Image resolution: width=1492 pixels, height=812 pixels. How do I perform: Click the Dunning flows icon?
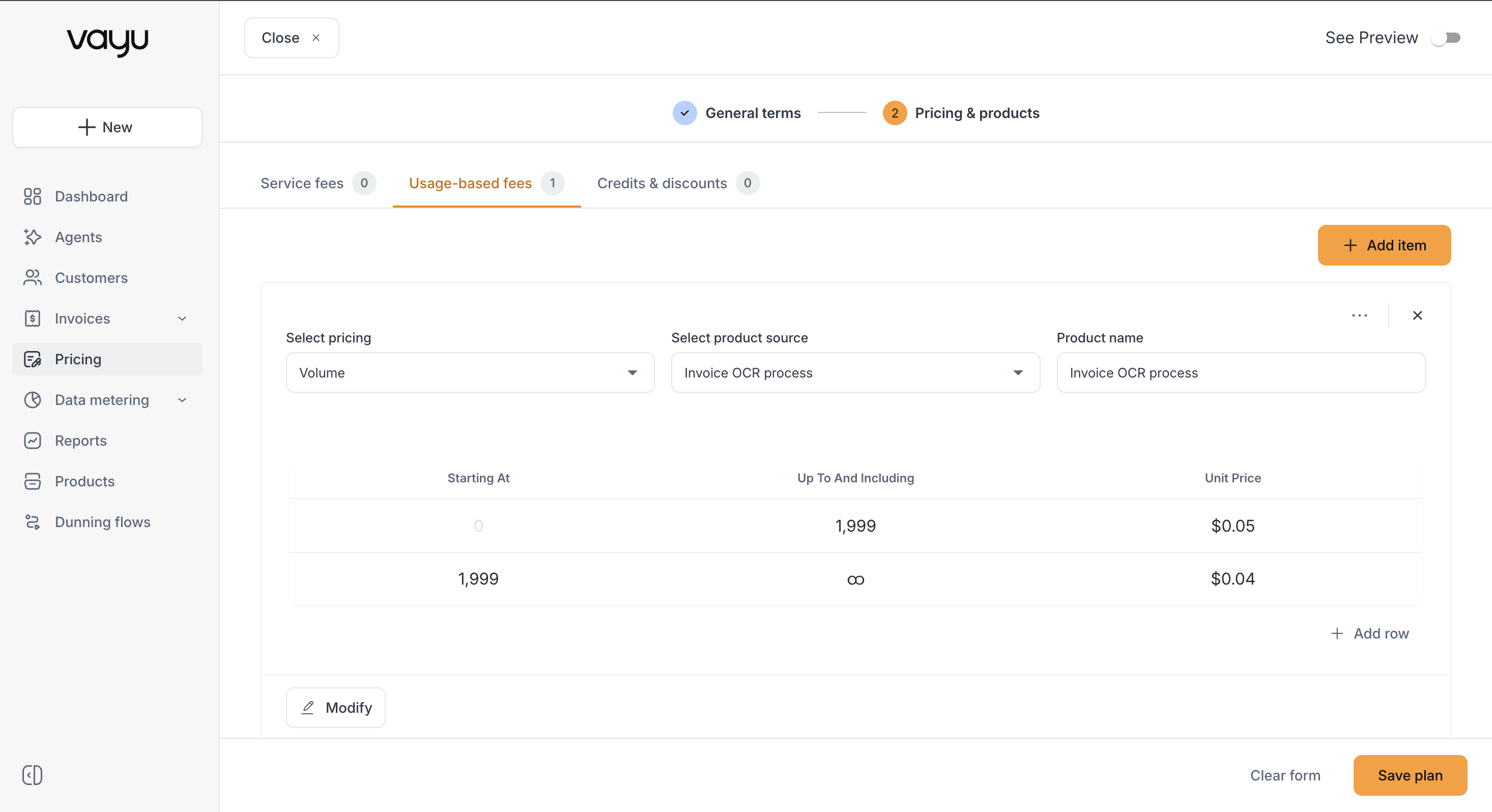pyautogui.click(x=33, y=522)
